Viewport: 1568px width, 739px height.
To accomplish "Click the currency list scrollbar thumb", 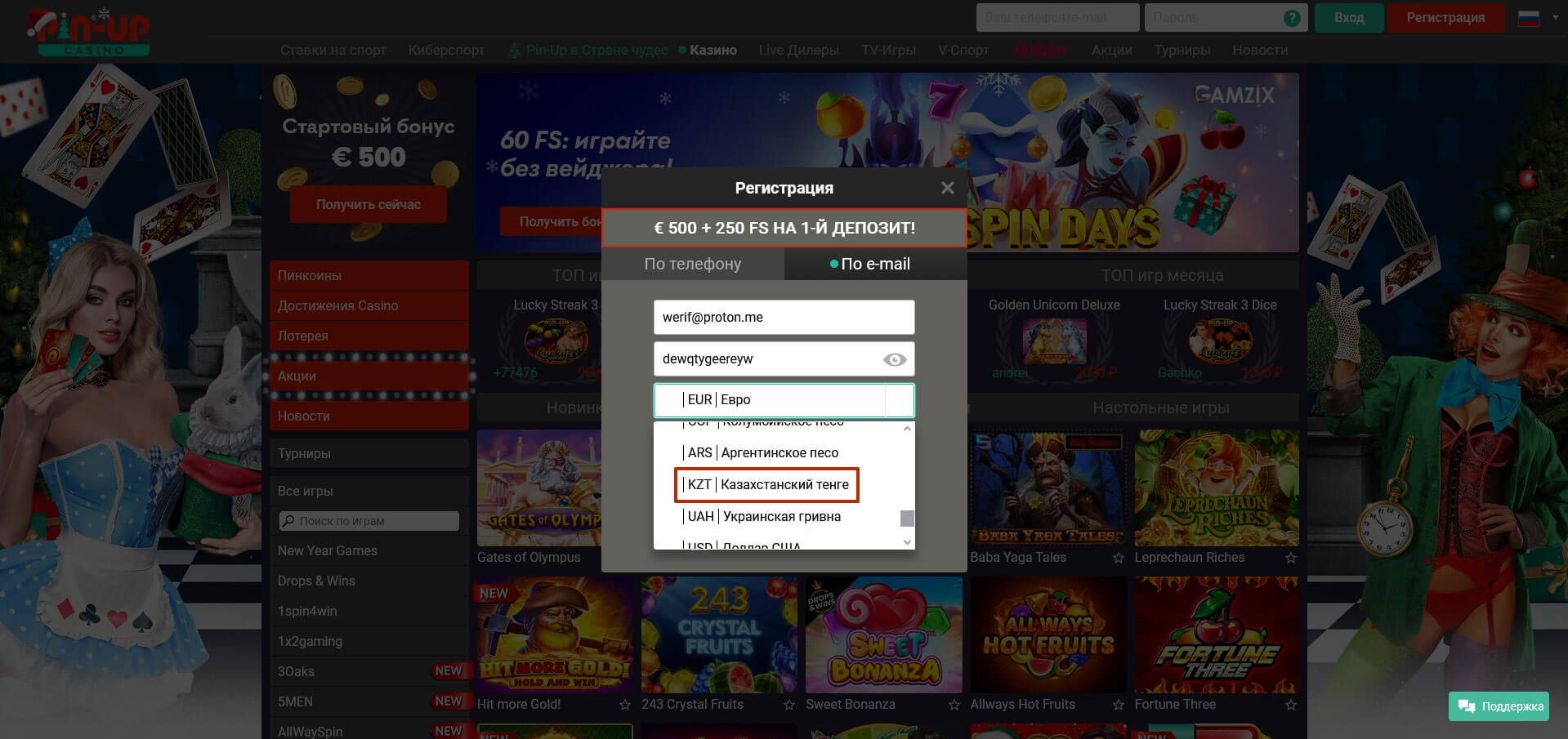I will (907, 519).
